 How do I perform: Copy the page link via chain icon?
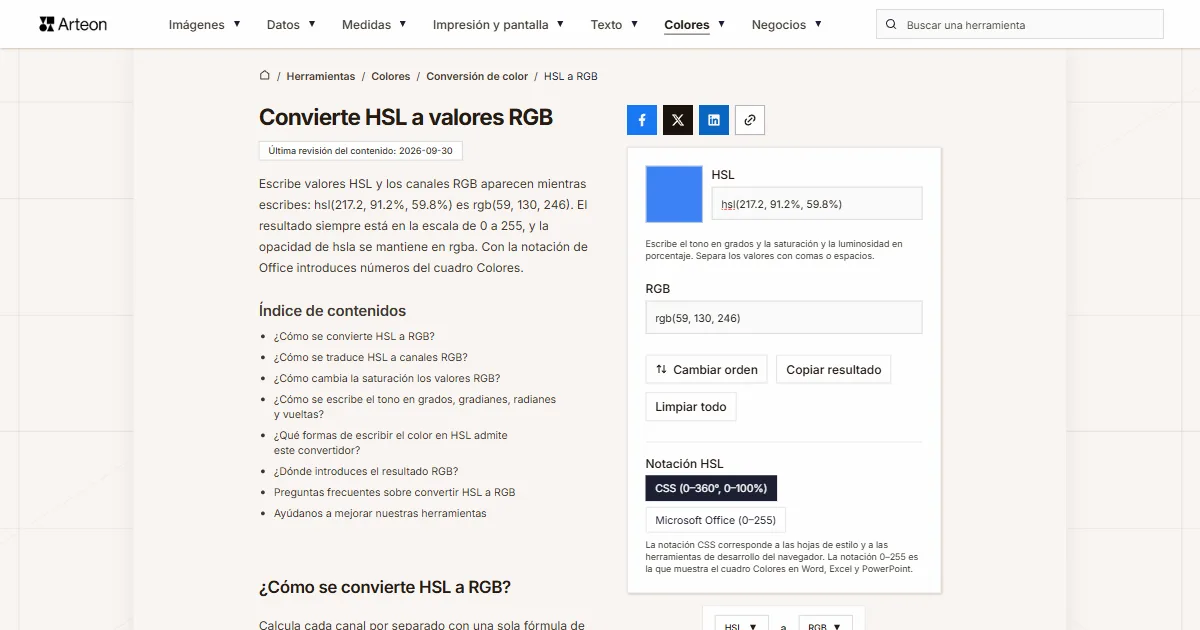(x=750, y=120)
